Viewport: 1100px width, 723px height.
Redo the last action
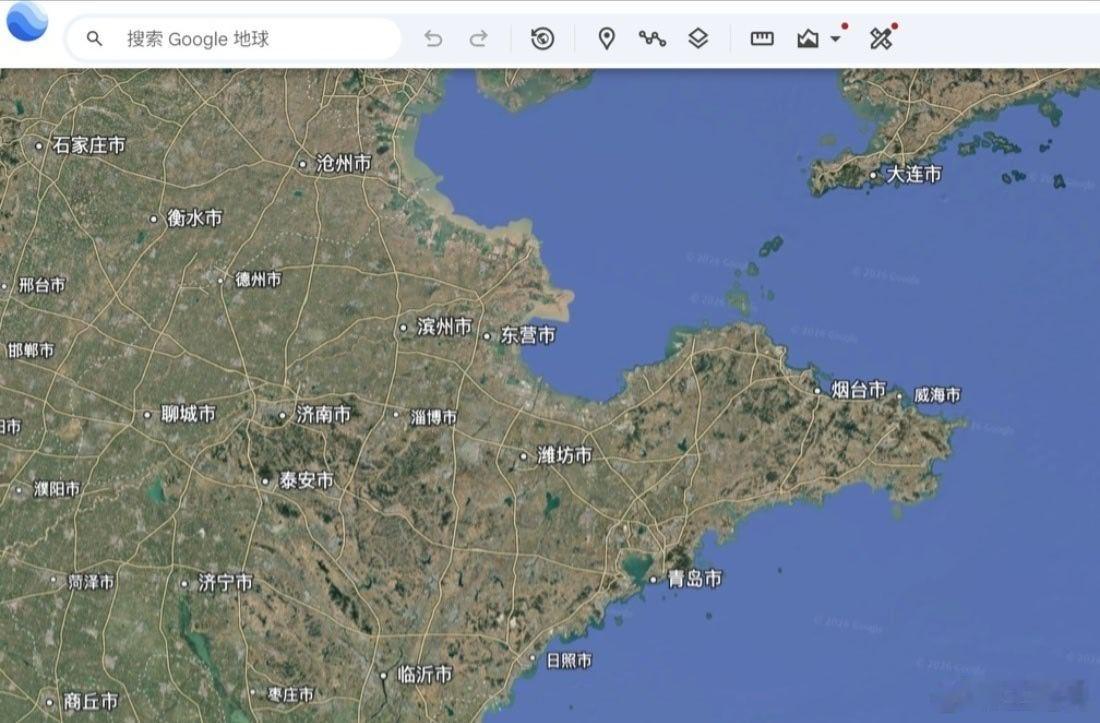pos(478,39)
